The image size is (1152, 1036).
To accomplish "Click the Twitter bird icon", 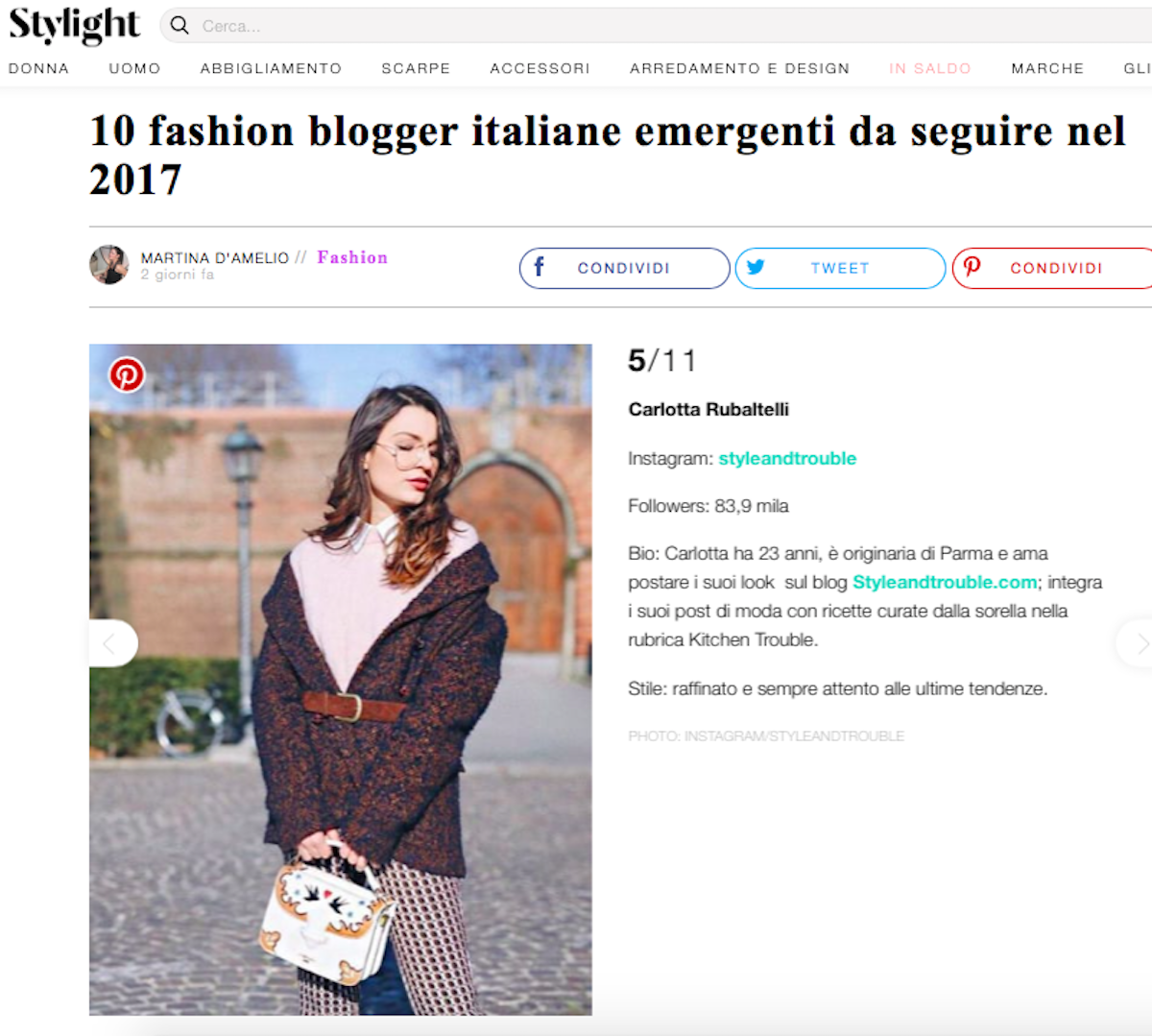I will [756, 267].
